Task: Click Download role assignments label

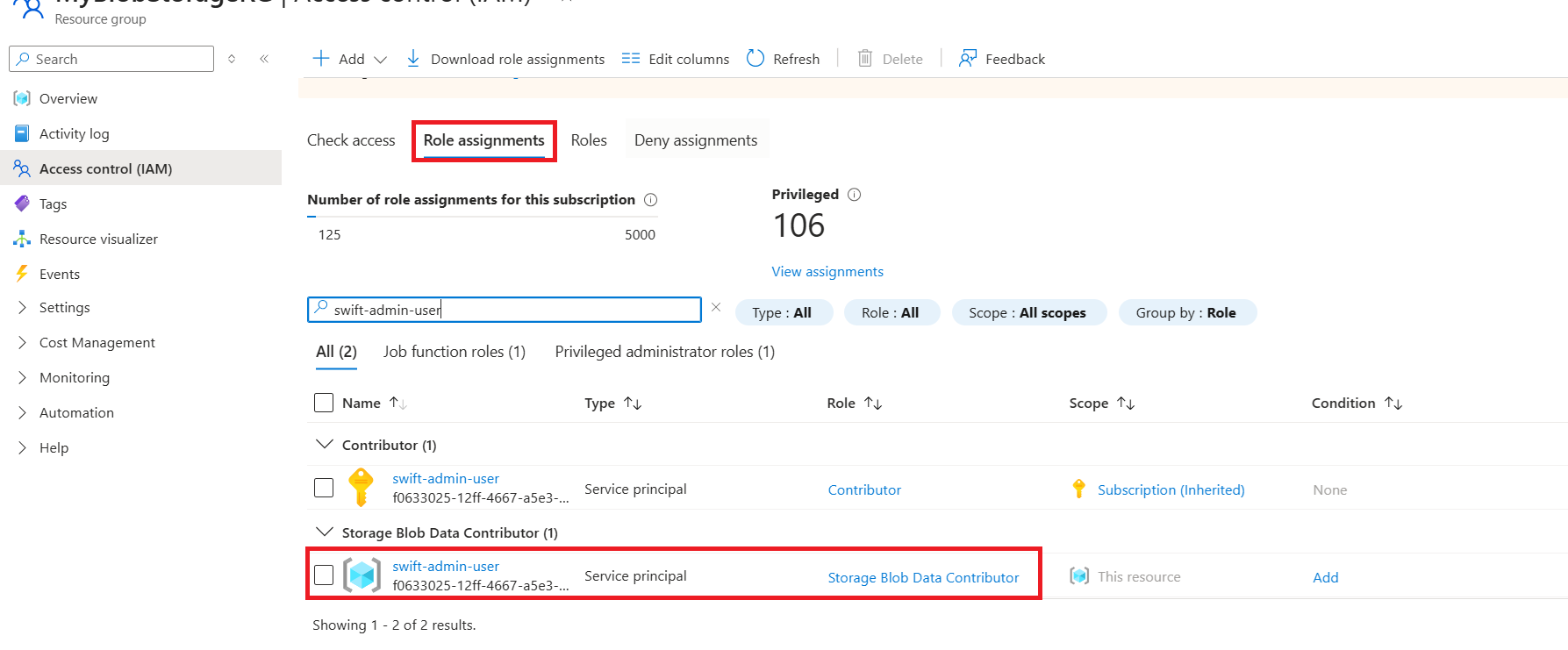Action: click(x=518, y=59)
